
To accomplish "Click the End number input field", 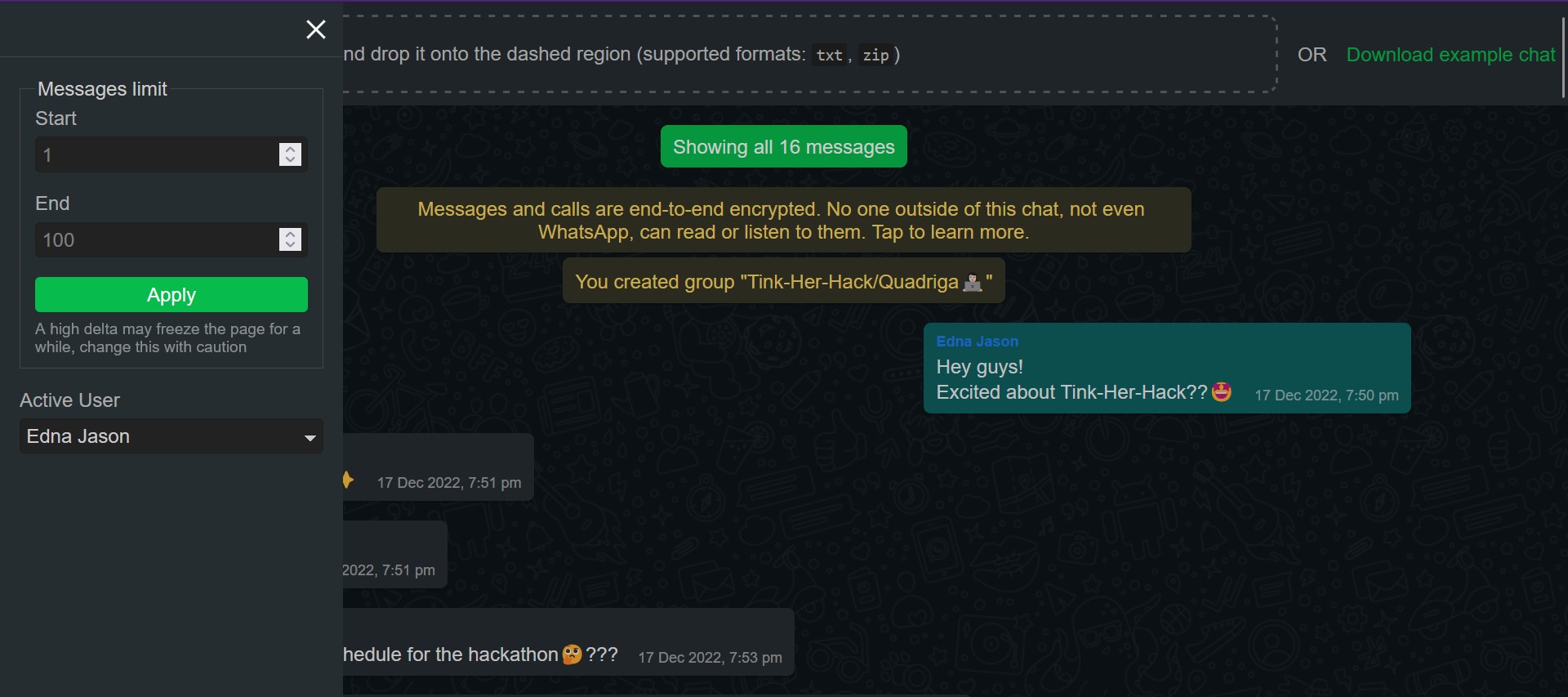I will 156,239.
